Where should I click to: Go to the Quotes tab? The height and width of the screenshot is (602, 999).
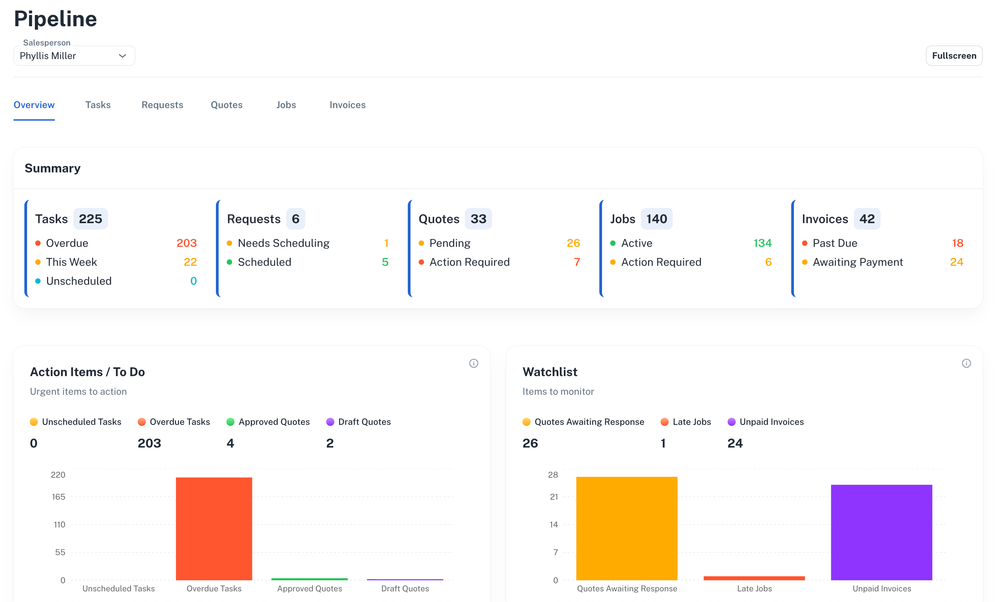(x=226, y=105)
